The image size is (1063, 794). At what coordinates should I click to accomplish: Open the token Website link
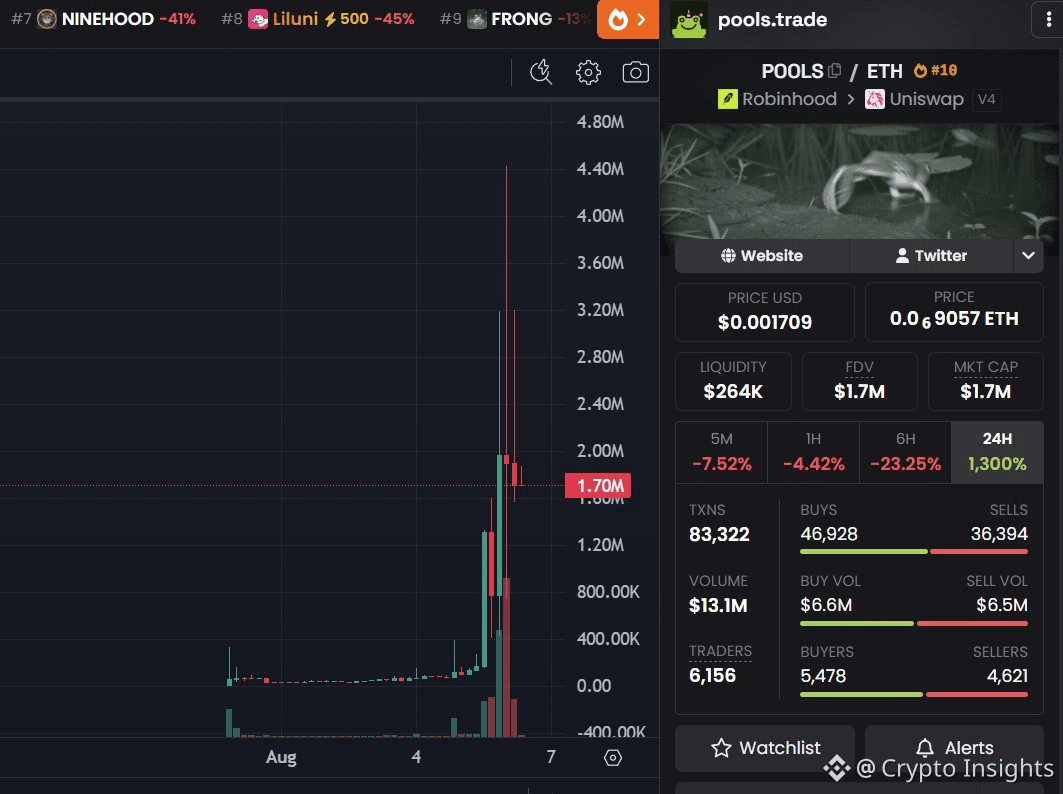(x=762, y=256)
